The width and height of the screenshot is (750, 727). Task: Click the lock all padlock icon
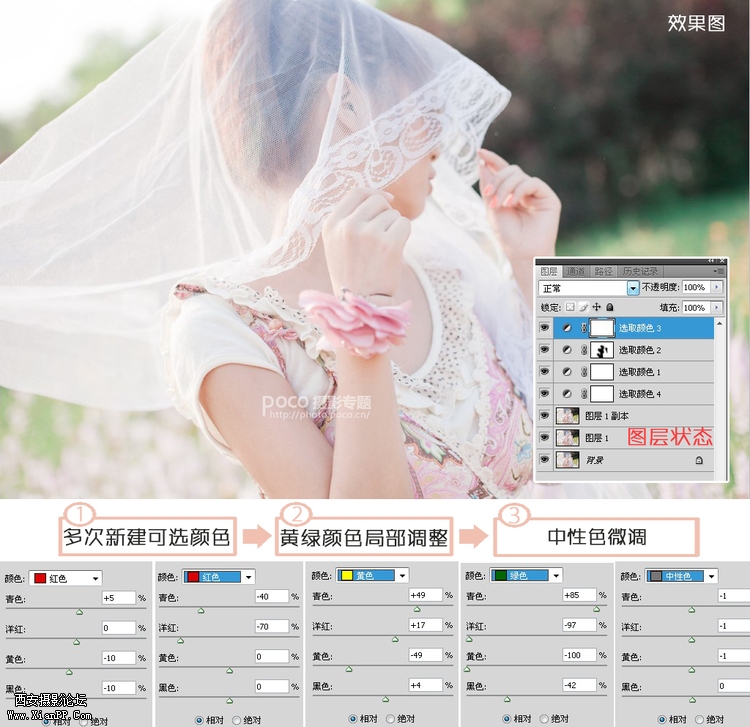point(609,307)
